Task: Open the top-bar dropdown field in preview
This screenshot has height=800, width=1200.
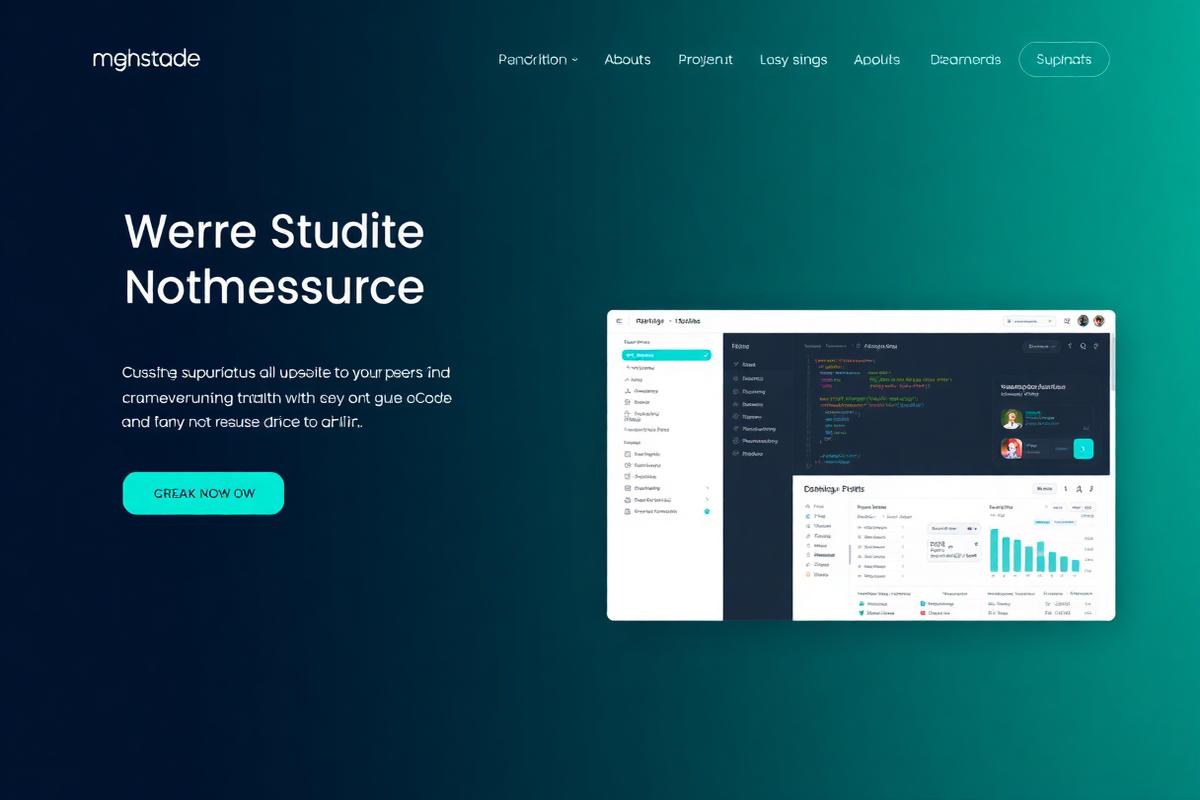Action: tap(1029, 322)
